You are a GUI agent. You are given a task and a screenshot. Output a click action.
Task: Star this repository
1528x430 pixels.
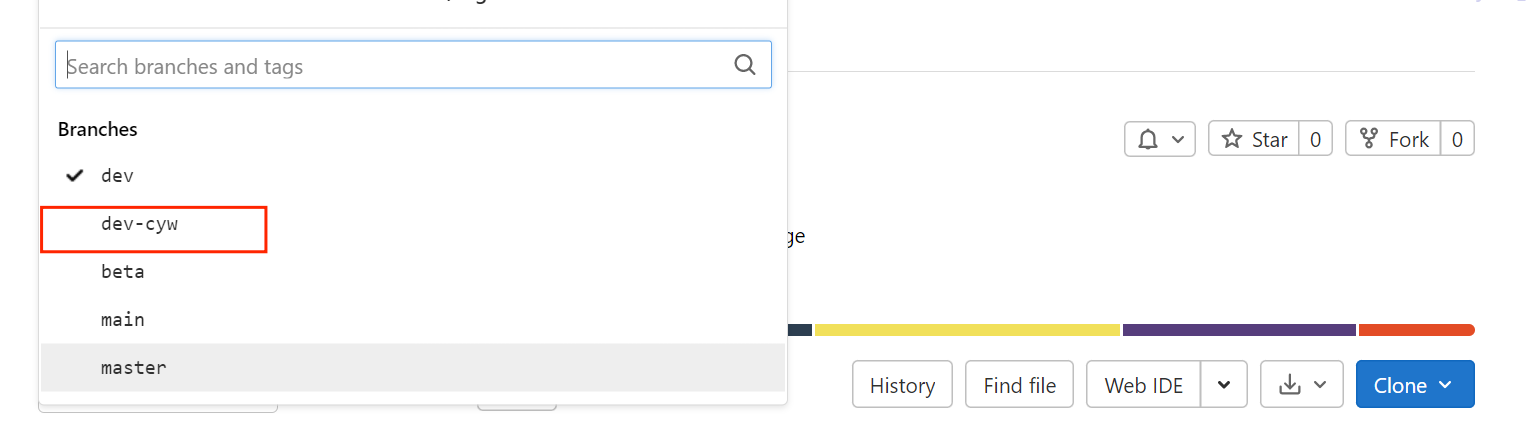1255,139
